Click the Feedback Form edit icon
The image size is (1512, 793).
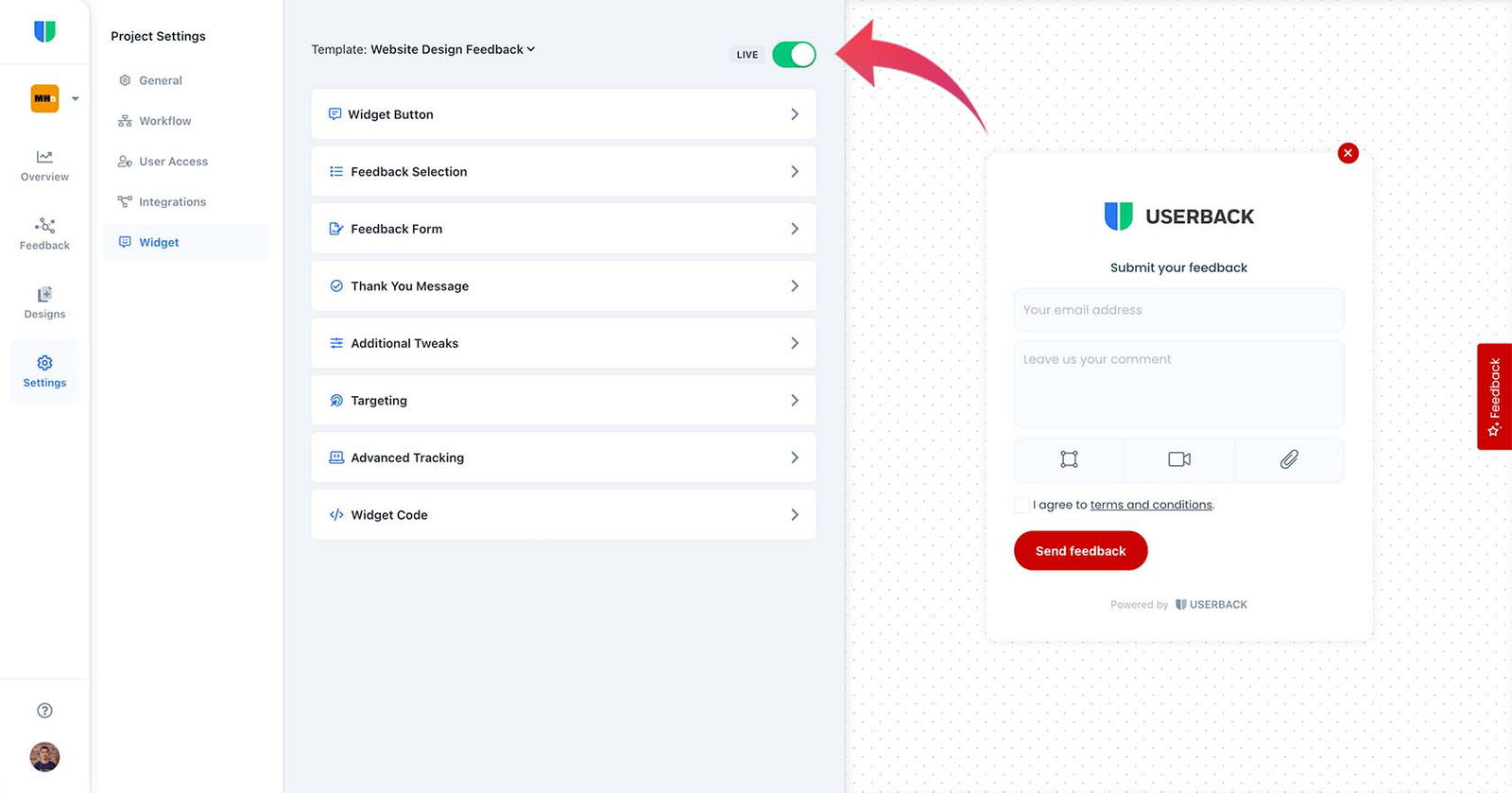[335, 229]
